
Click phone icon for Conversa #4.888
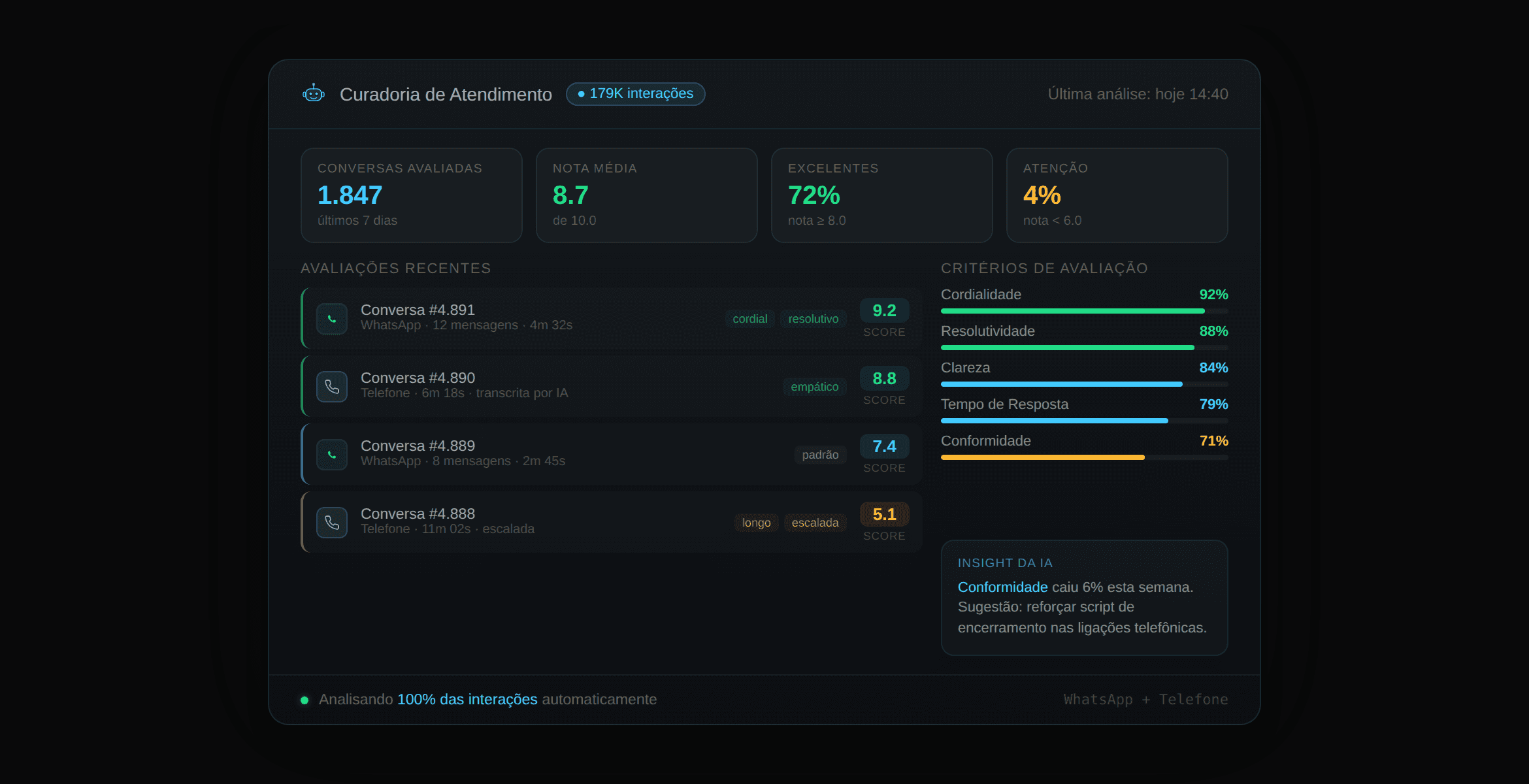tap(332, 523)
